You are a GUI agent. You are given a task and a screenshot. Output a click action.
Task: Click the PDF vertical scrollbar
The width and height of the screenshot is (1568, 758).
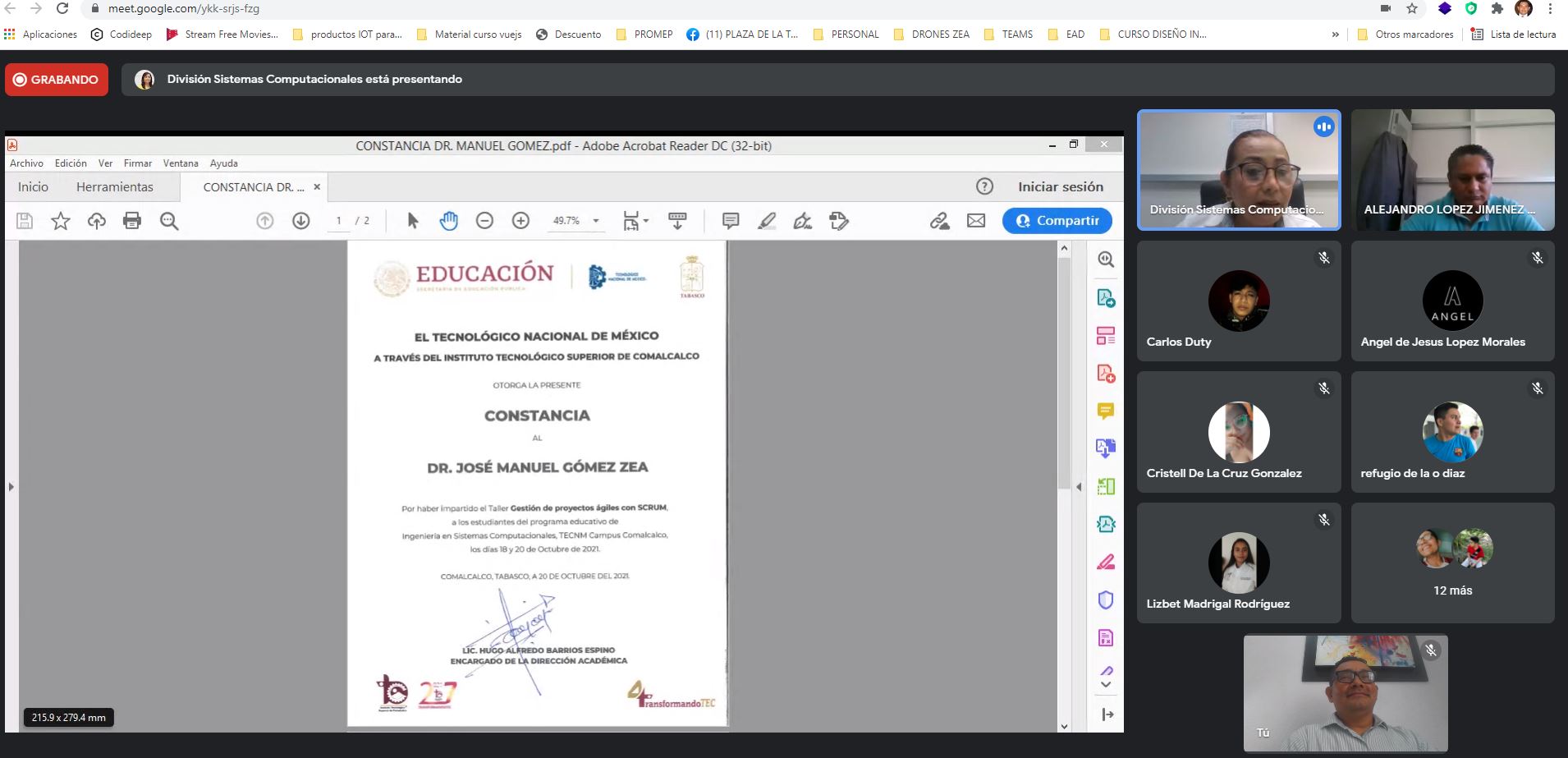coord(1064,370)
